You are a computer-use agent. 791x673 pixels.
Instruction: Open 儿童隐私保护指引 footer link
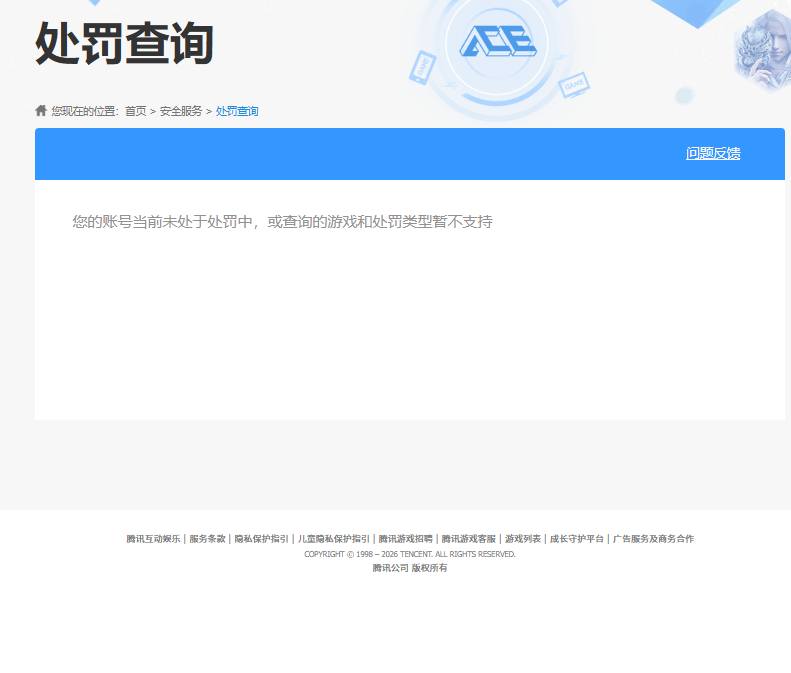click(333, 539)
